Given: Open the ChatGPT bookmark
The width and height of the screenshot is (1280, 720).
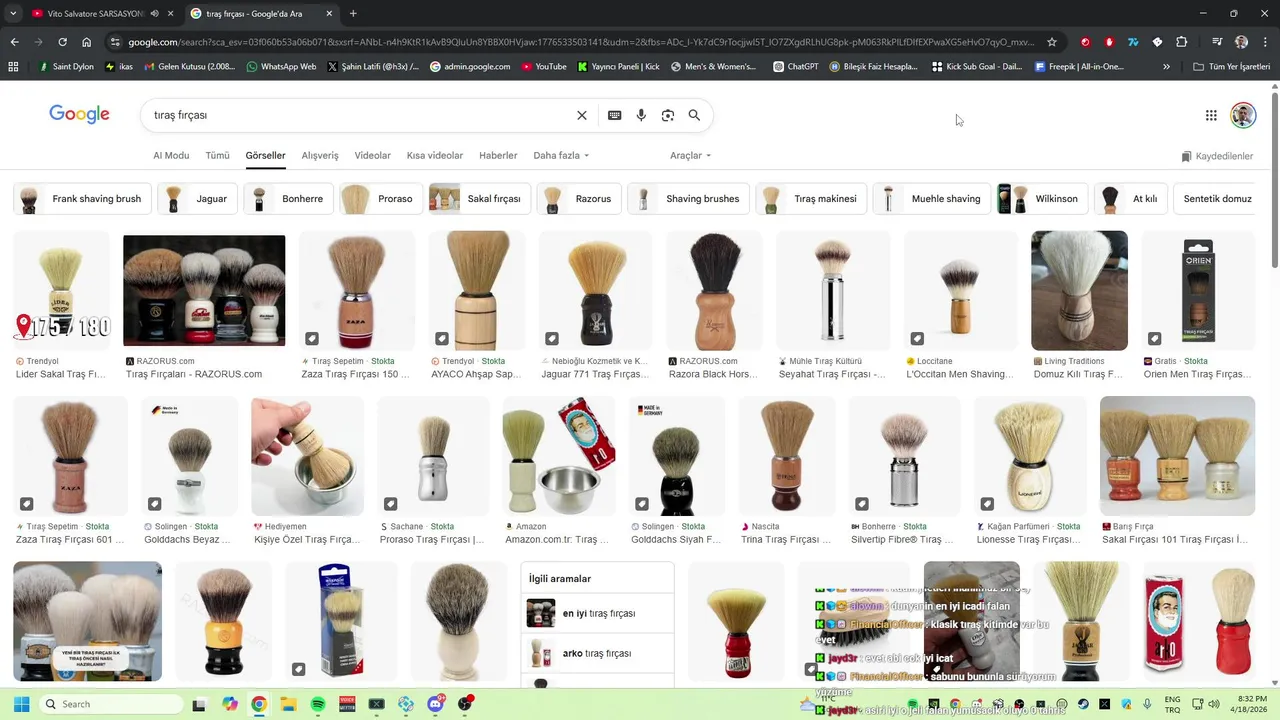Looking at the screenshot, I should [796, 67].
